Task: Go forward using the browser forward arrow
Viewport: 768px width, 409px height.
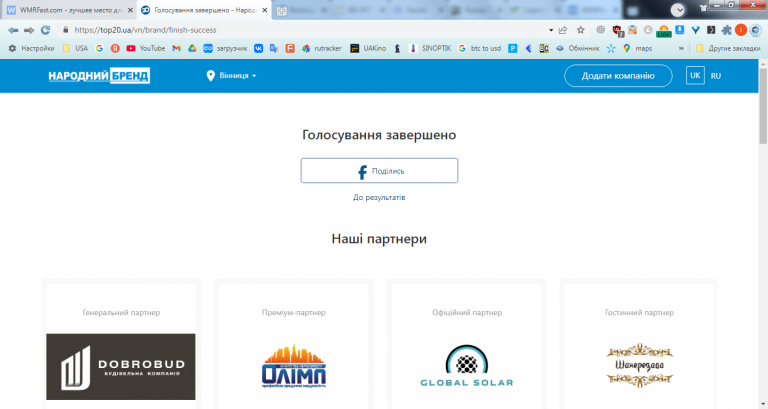Action: (x=29, y=30)
